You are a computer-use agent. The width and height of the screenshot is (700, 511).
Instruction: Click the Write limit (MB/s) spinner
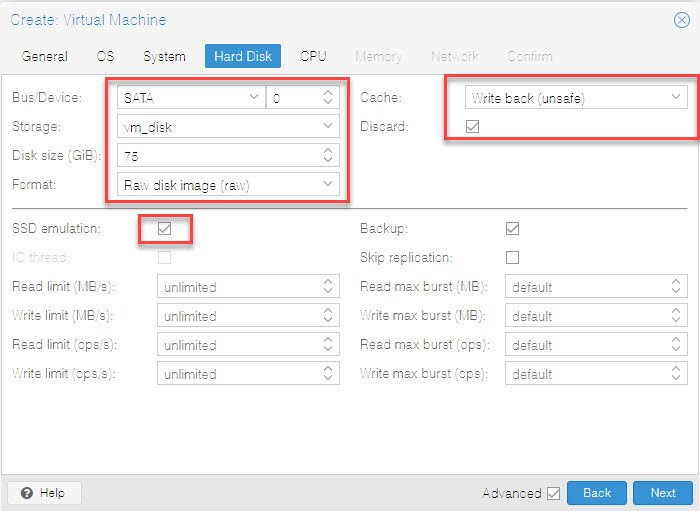[x=328, y=316]
